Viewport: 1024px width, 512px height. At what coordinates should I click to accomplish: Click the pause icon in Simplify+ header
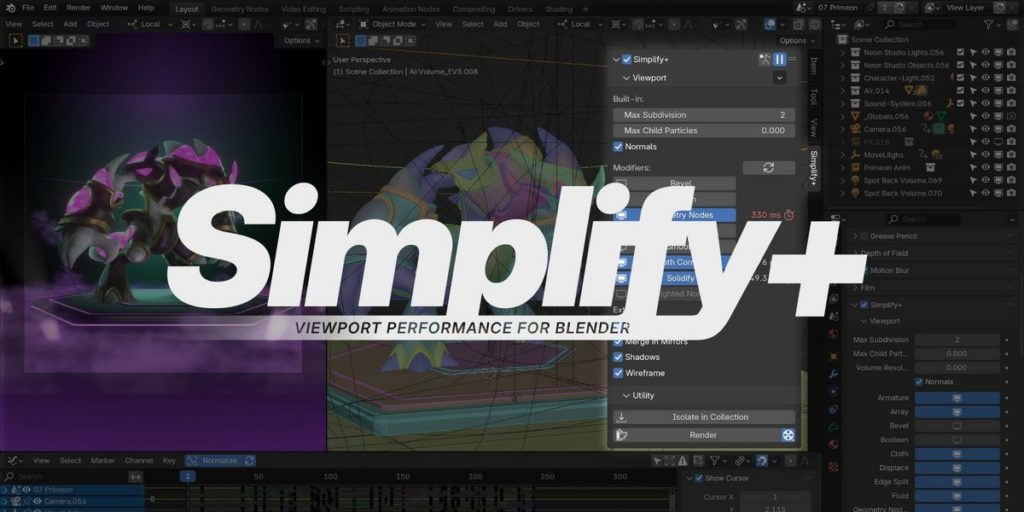(x=779, y=59)
